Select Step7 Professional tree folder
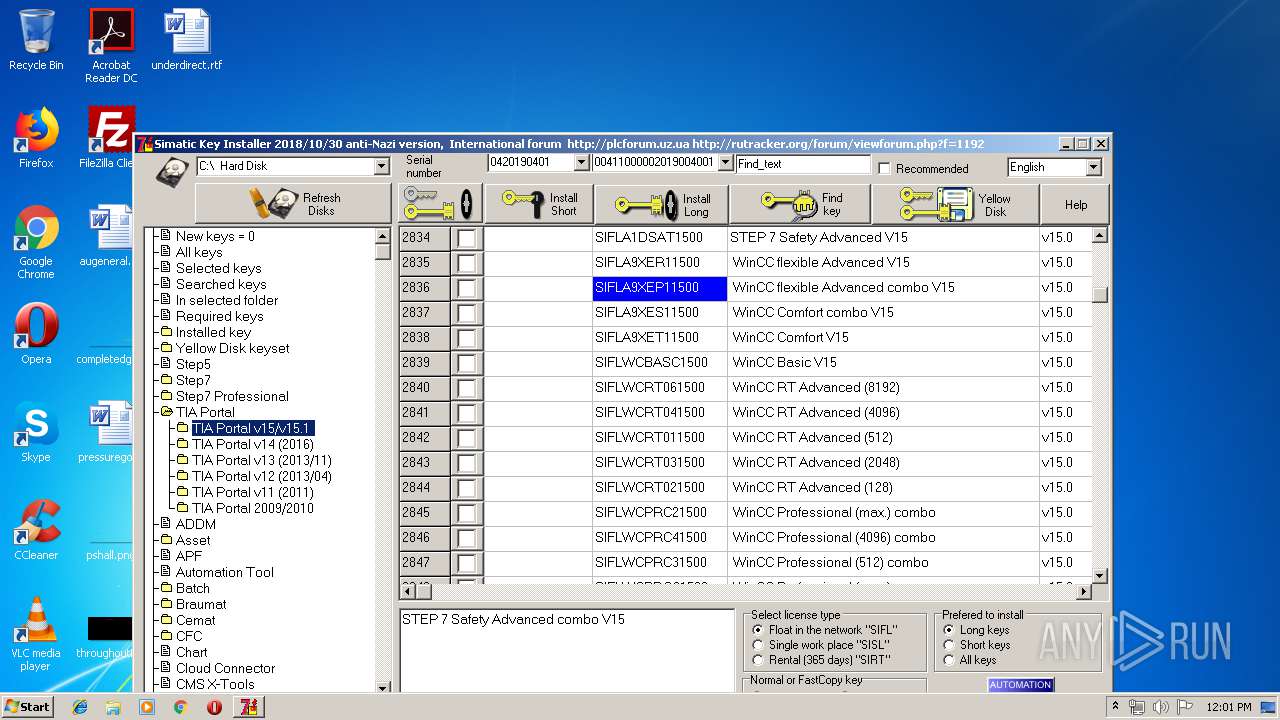 coord(232,396)
